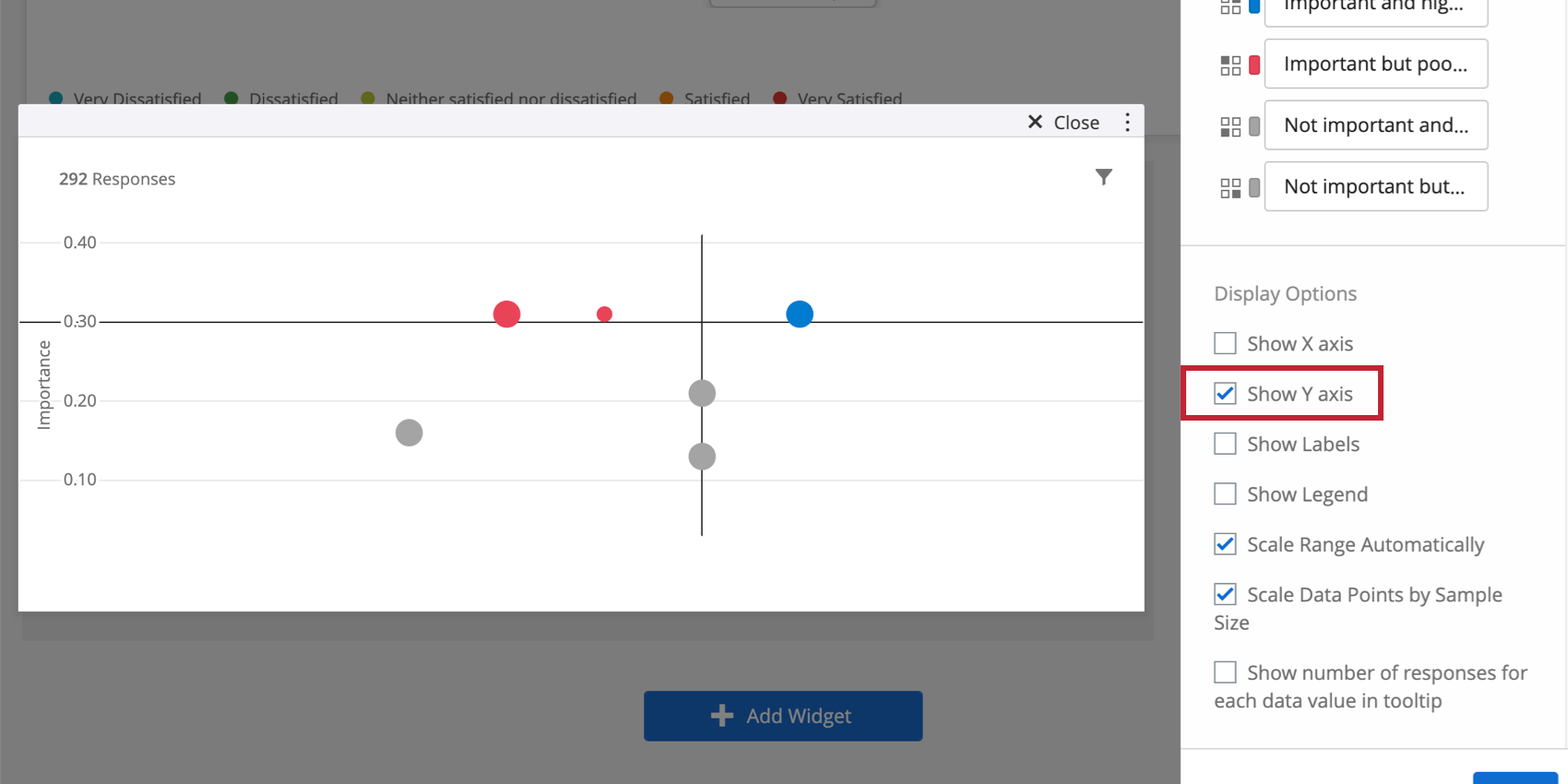Screen dimensions: 1568x784
Task: Enable Show number of responses in tooltip
Action: click(1225, 672)
